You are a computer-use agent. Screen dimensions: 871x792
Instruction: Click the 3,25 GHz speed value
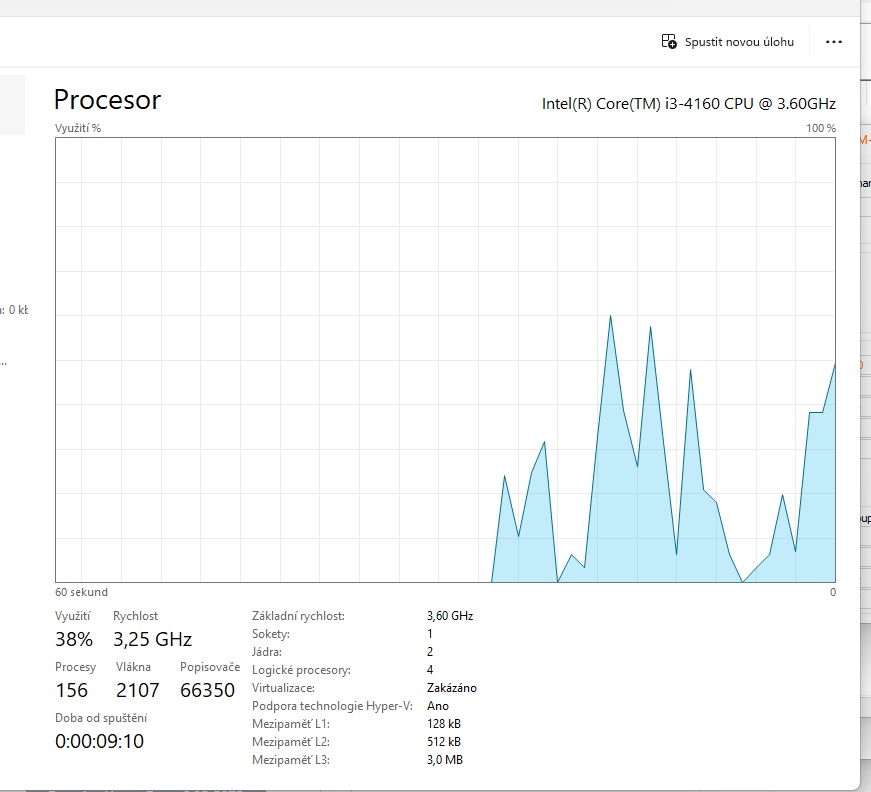[152, 639]
